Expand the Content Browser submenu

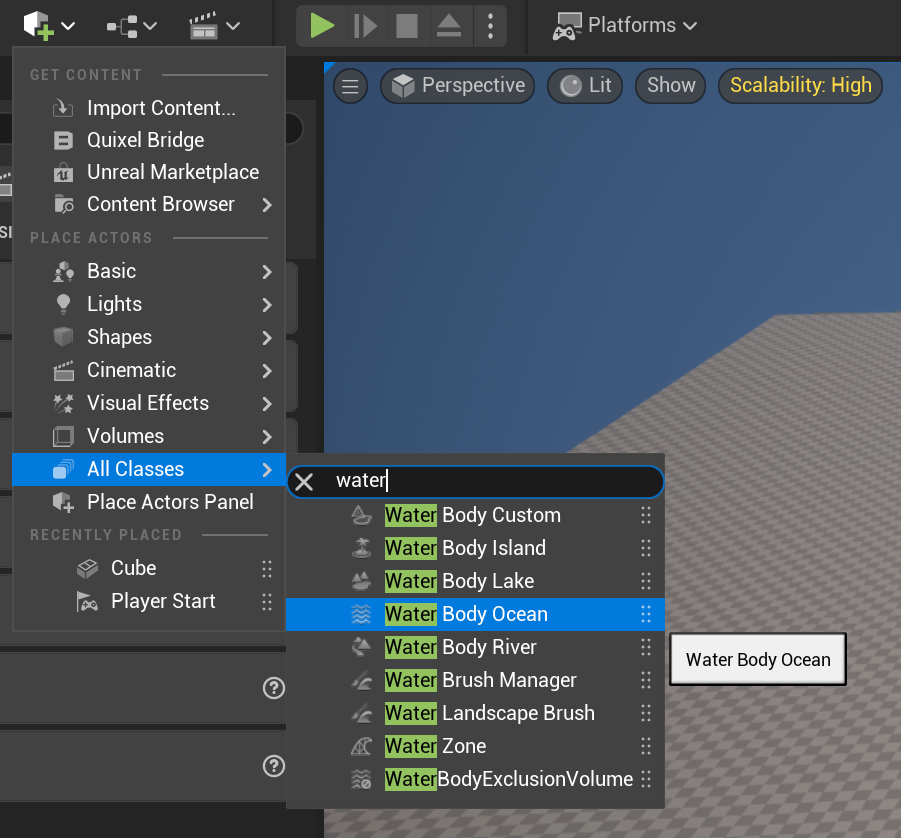point(149,205)
